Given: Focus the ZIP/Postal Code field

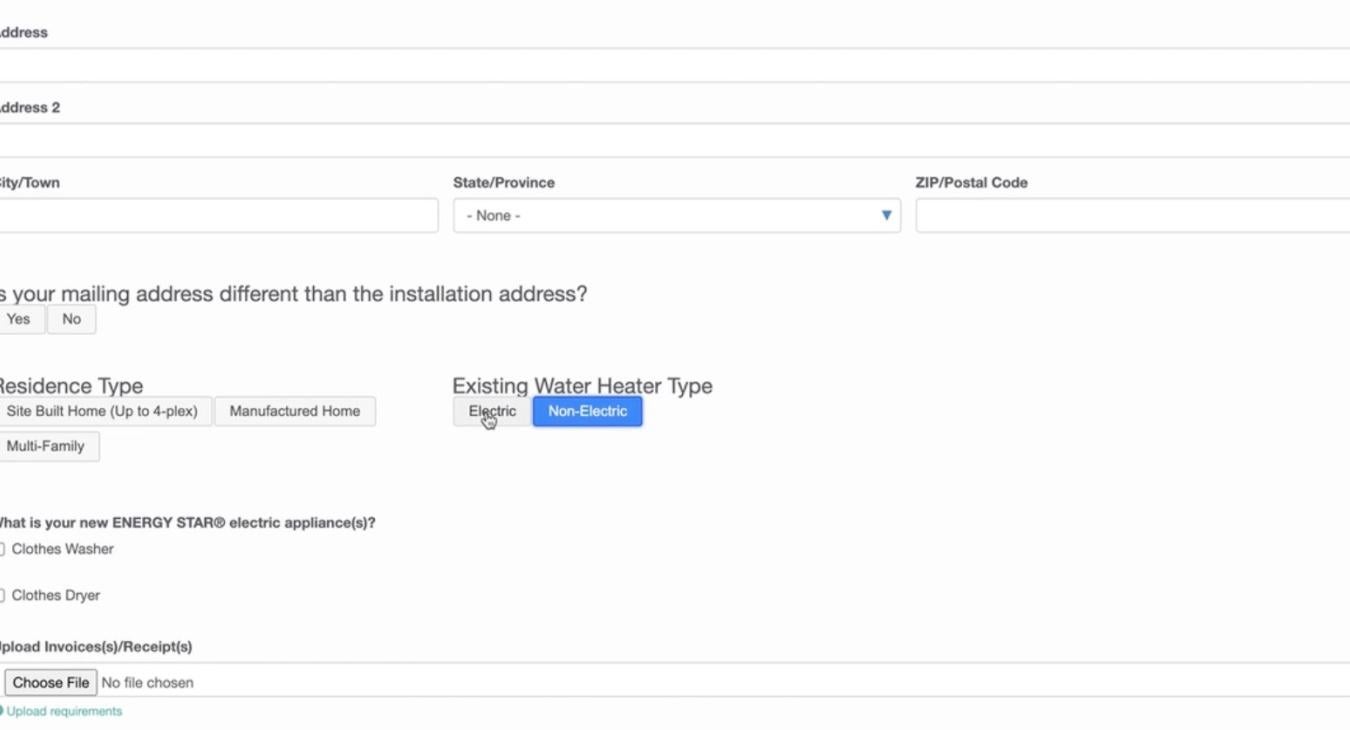Looking at the screenshot, I should click(x=1132, y=215).
